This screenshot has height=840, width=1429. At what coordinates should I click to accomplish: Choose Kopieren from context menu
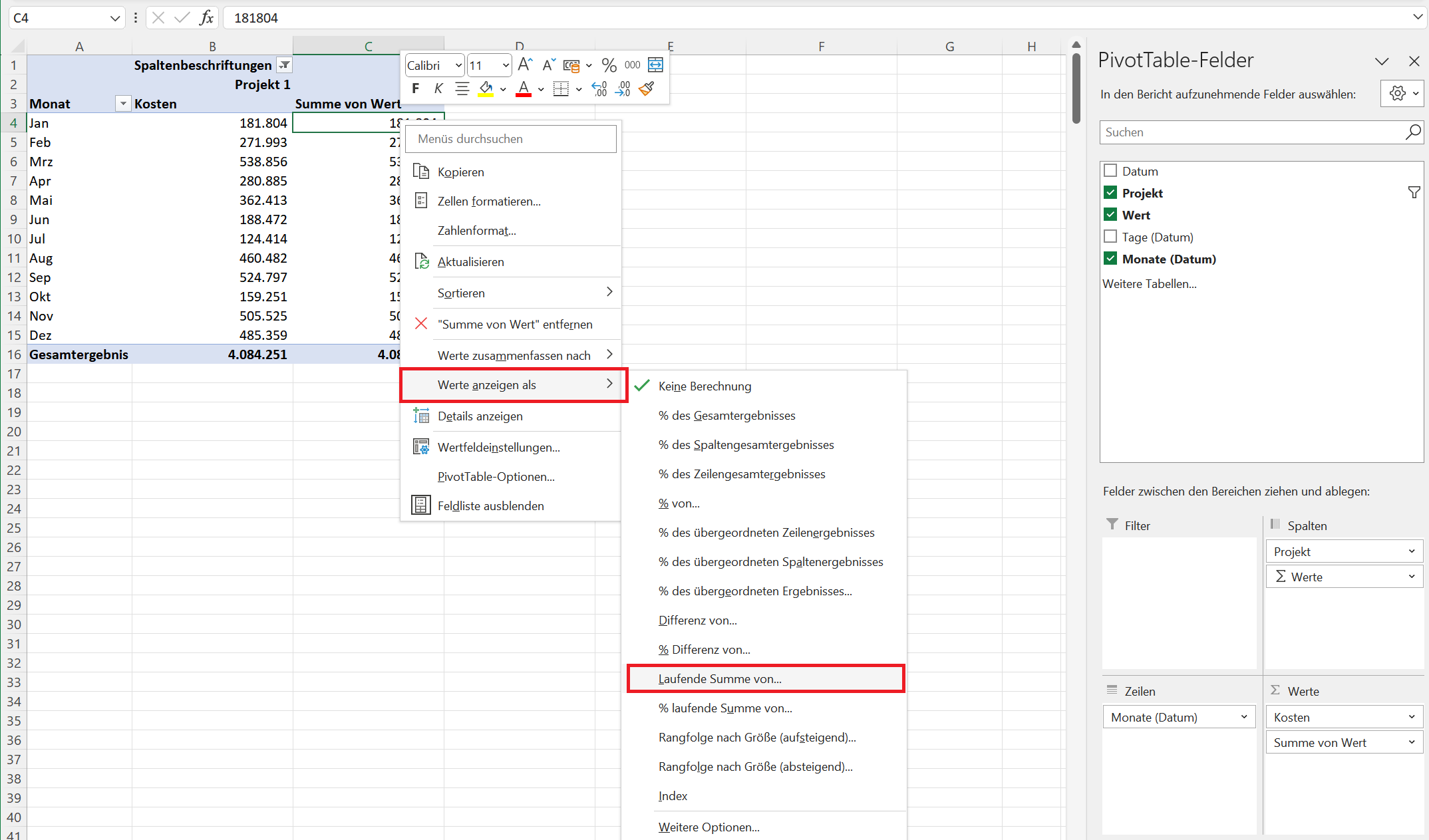click(511, 172)
